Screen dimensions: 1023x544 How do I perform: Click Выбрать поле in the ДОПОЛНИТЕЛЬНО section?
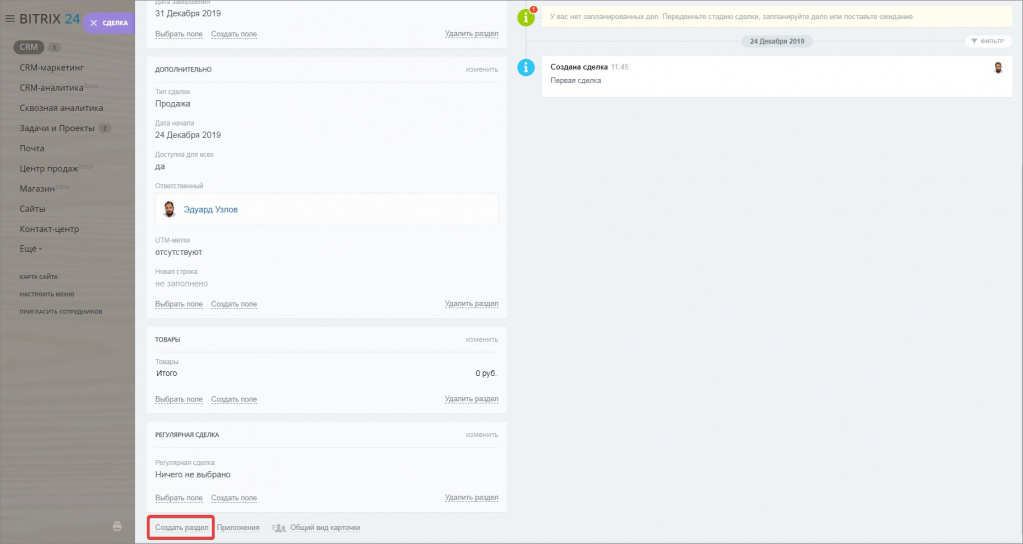tap(179, 304)
